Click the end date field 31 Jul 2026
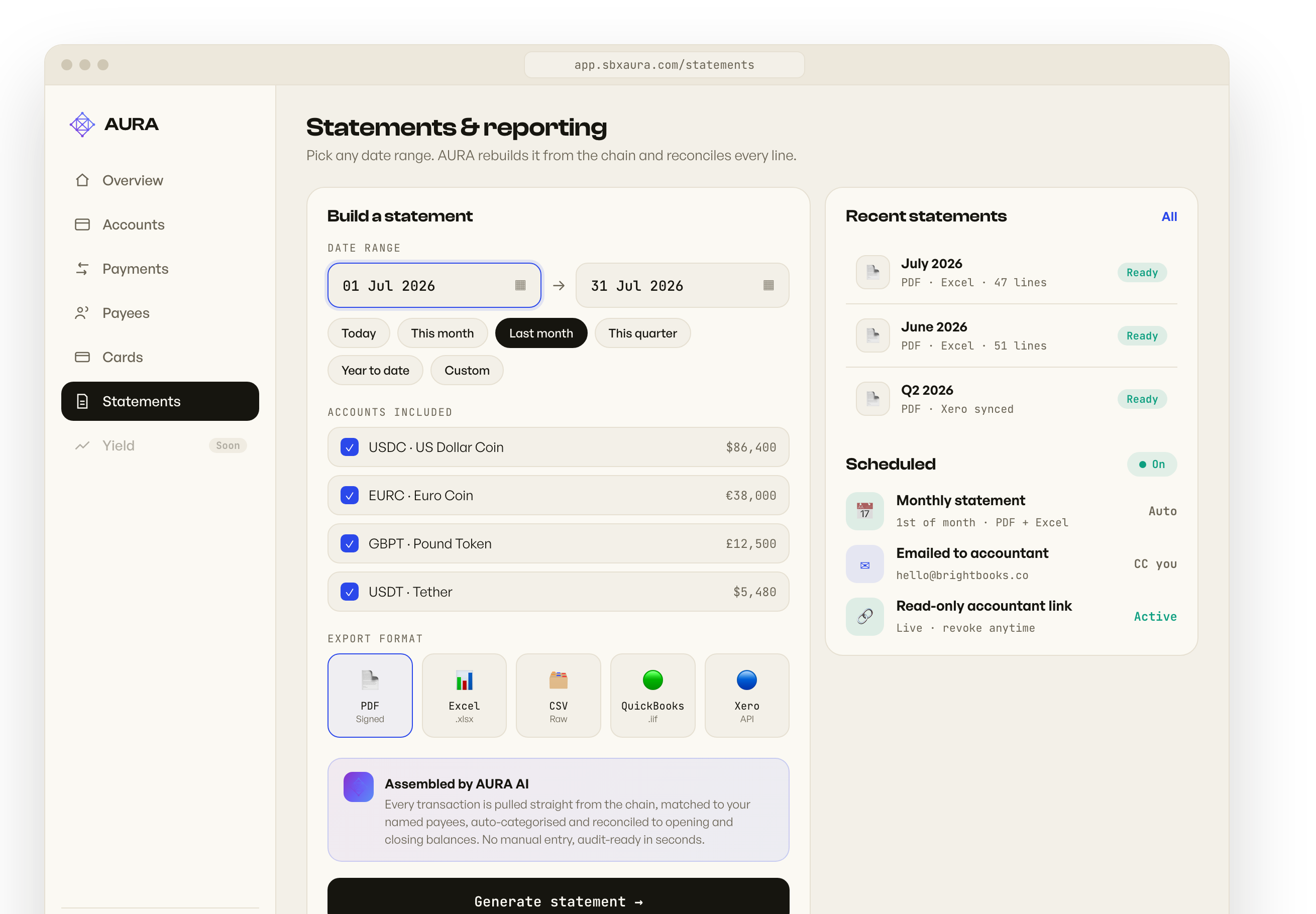1316x914 pixels. [682, 285]
